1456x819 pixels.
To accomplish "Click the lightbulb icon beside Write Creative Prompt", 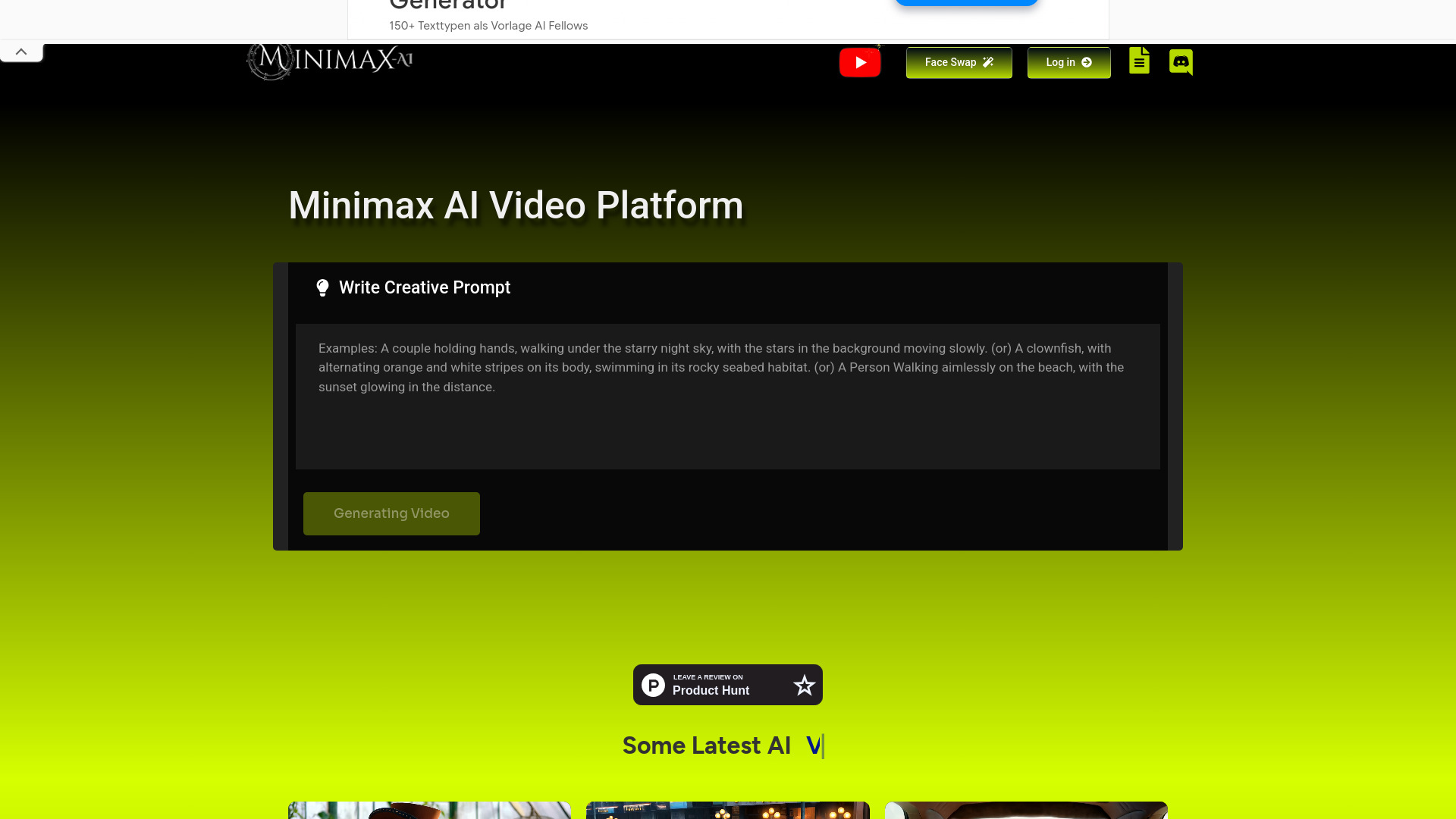I will click(323, 287).
